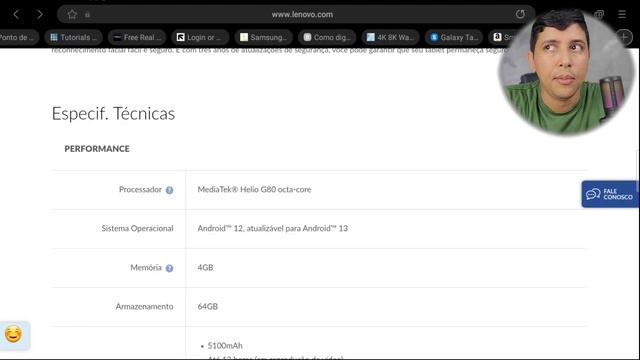
Task: Click the padlock icon in address bar
Action: point(87,15)
